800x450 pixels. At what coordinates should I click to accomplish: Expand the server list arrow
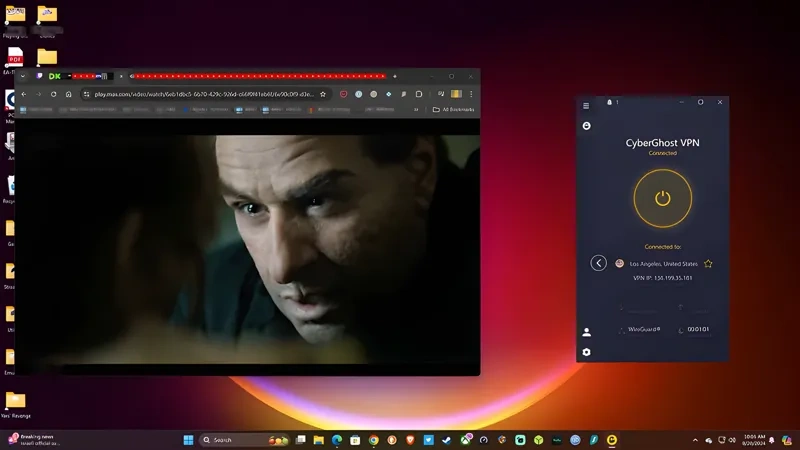(598, 263)
